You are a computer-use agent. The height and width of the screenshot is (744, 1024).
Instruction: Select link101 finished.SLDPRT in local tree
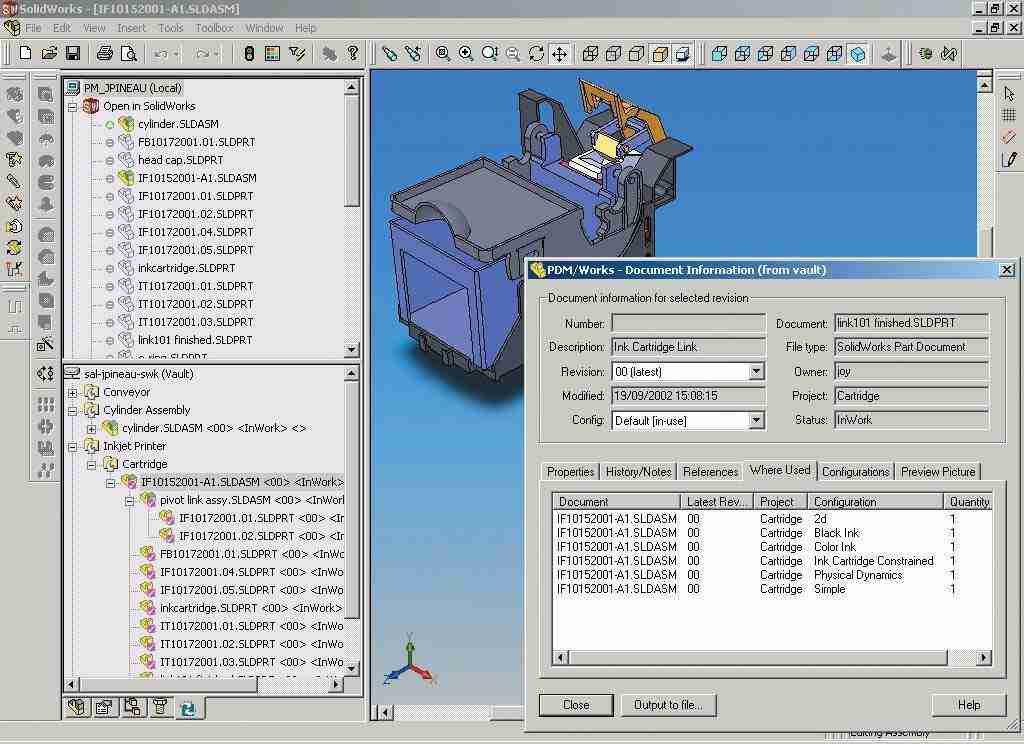click(195, 340)
